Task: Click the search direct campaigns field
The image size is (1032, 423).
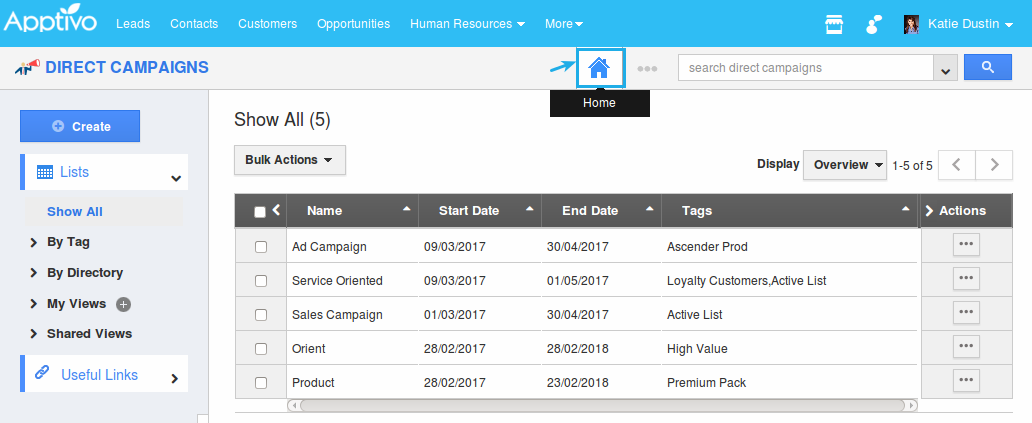Action: [x=805, y=68]
